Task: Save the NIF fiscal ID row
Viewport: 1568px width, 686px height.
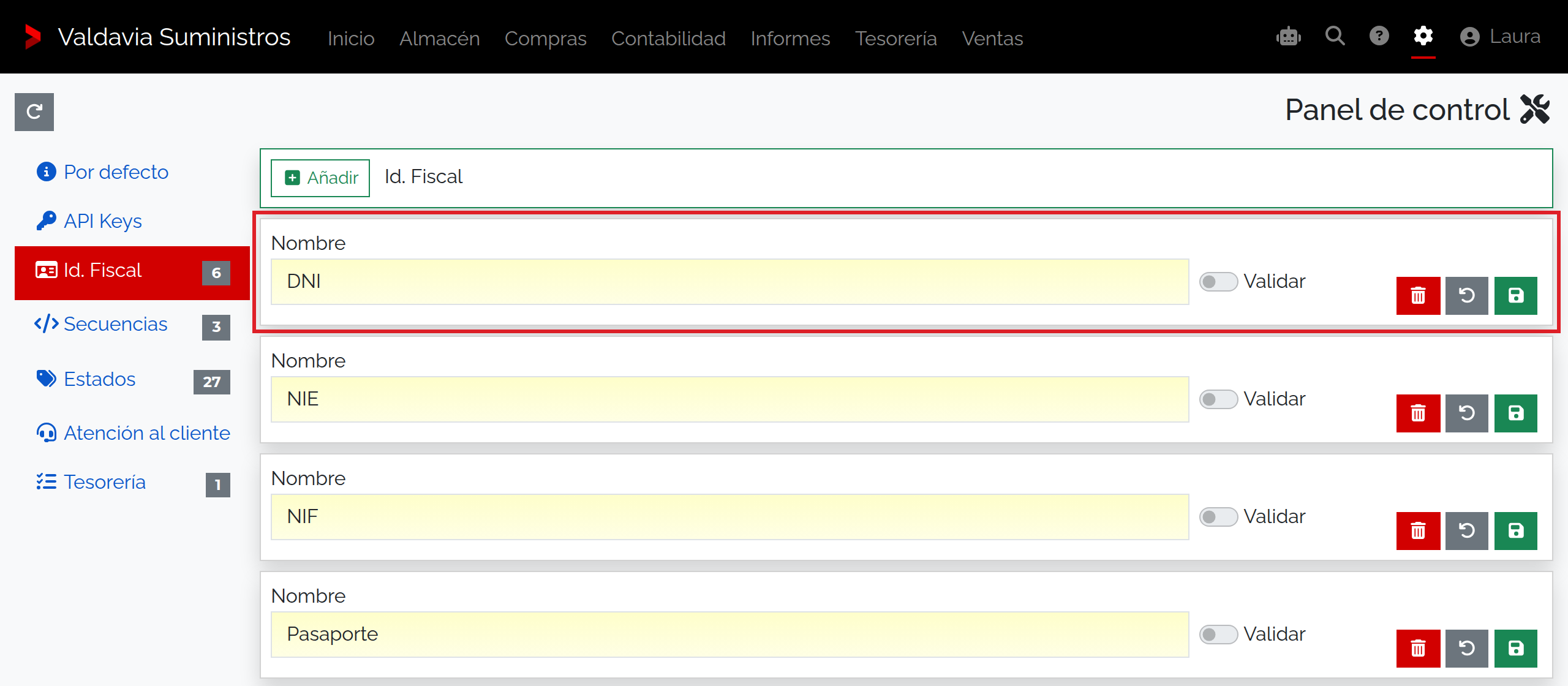Action: pyautogui.click(x=1516, y=531)
